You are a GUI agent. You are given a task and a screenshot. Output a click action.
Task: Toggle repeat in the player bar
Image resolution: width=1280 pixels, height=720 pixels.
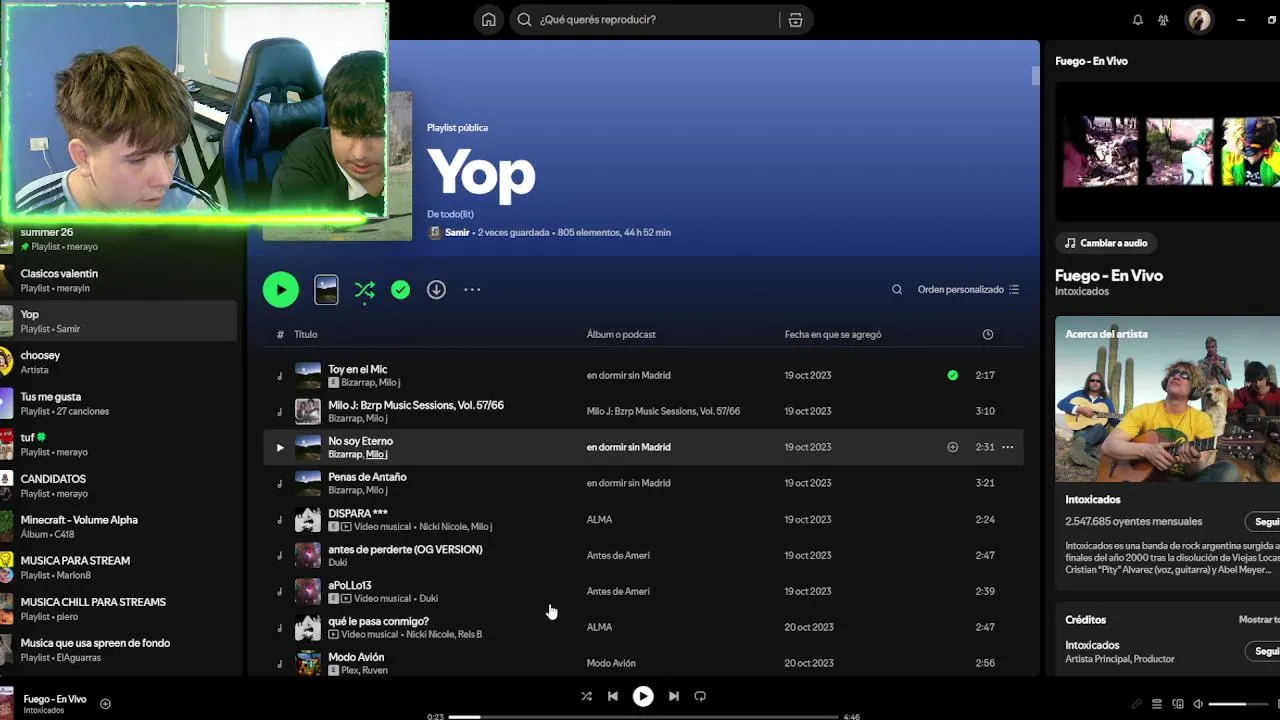pos(700,696)
